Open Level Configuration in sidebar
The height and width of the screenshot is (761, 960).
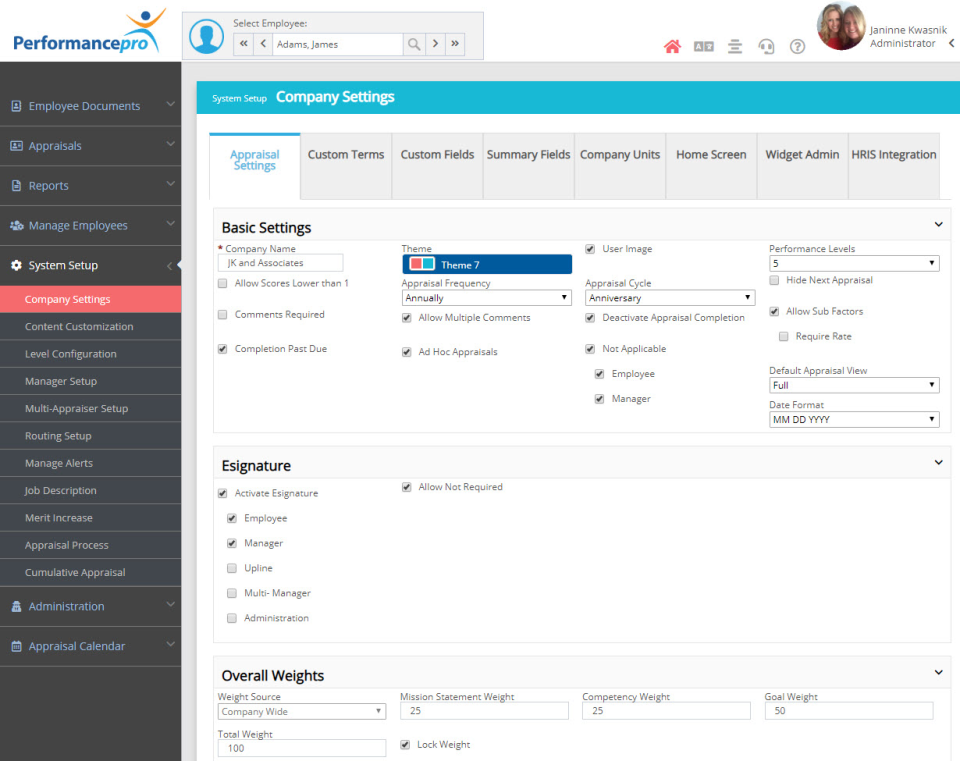point(91,354)
